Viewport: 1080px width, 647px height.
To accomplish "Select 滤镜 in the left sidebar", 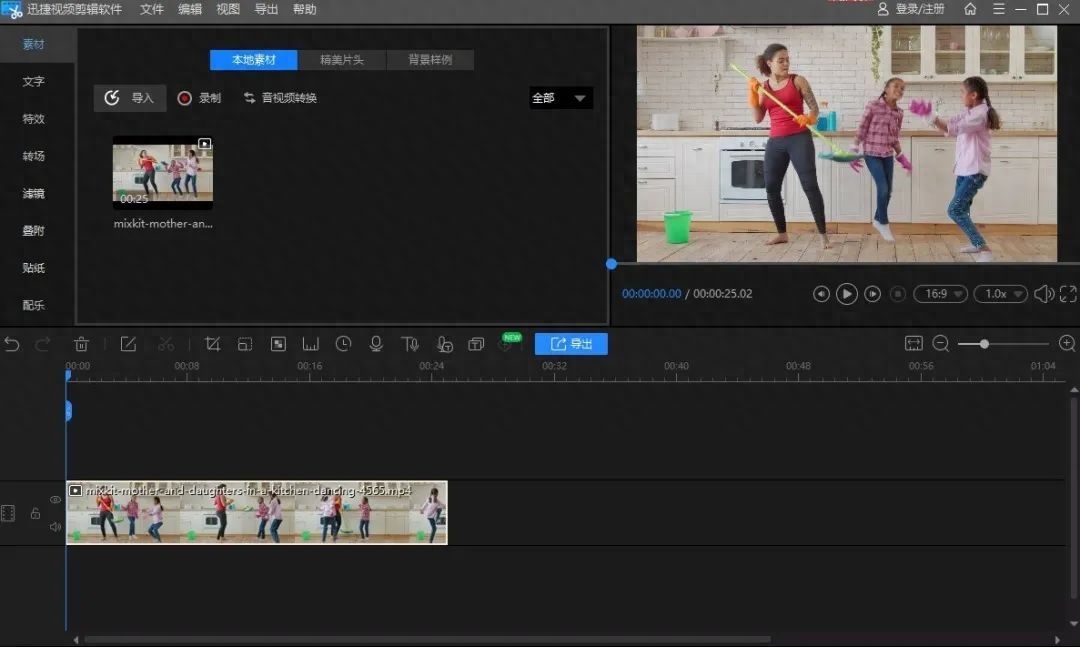I will 34,193.
